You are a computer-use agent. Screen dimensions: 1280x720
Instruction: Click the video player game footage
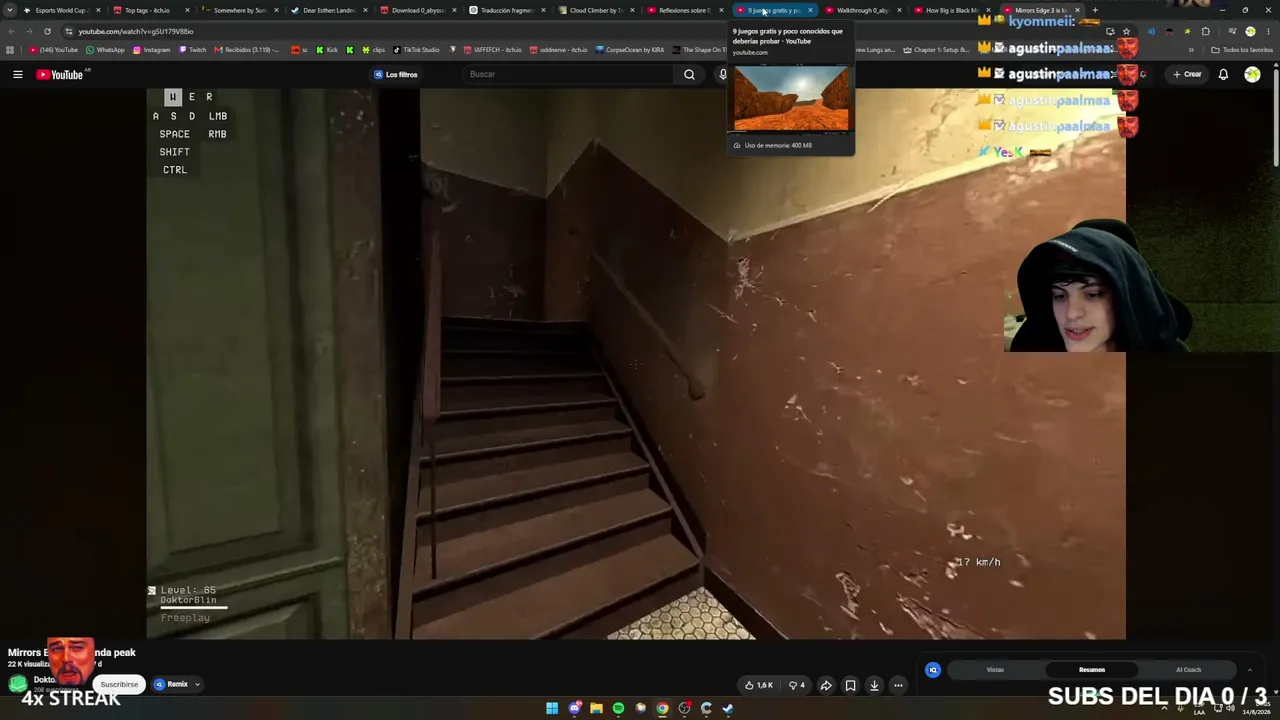636,364
